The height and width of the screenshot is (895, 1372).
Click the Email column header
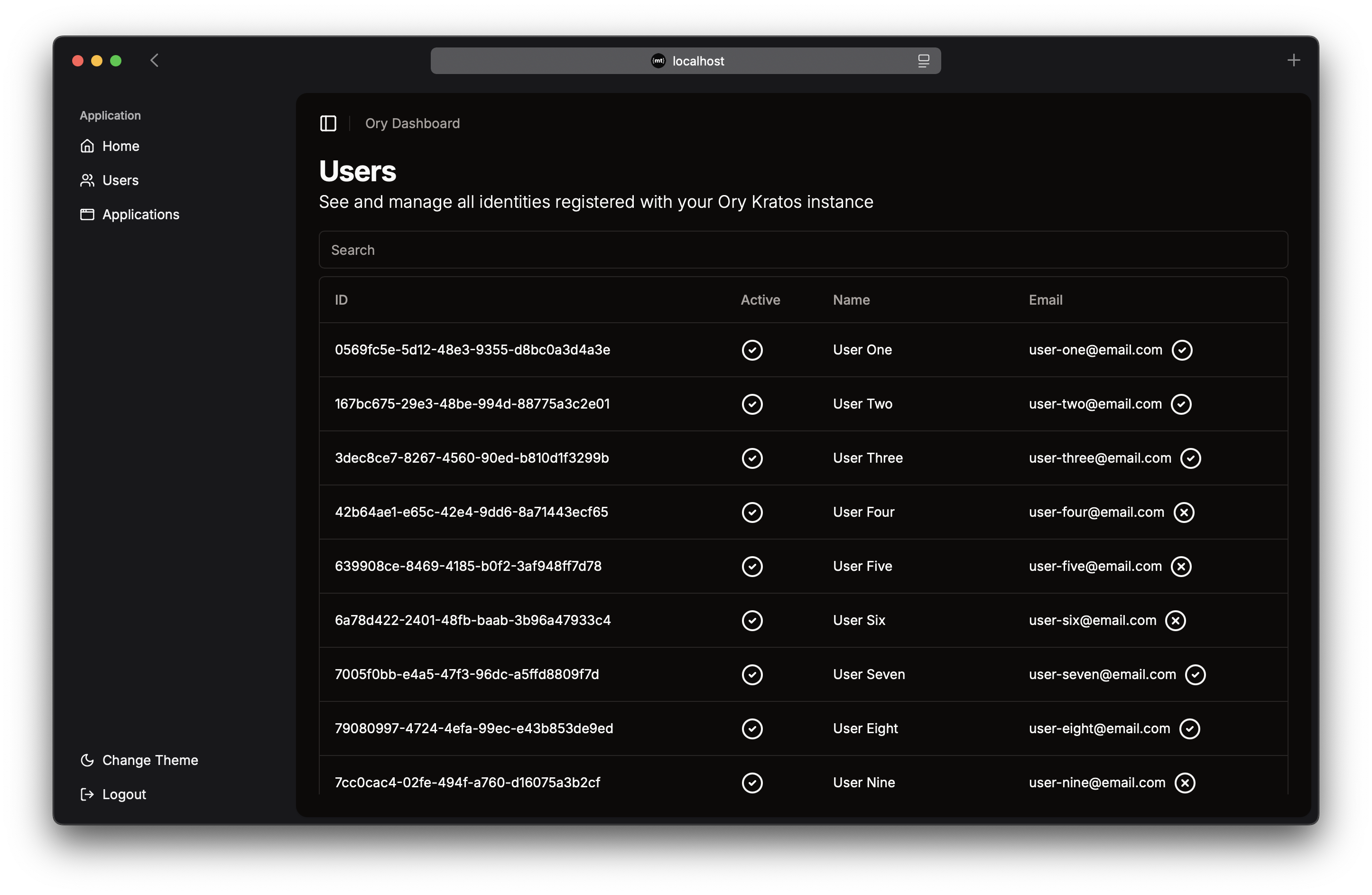click(1046, 300)
